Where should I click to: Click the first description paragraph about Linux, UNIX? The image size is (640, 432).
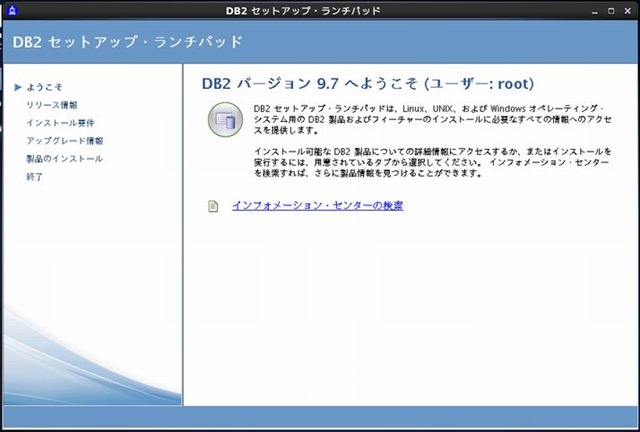point(430,118)
